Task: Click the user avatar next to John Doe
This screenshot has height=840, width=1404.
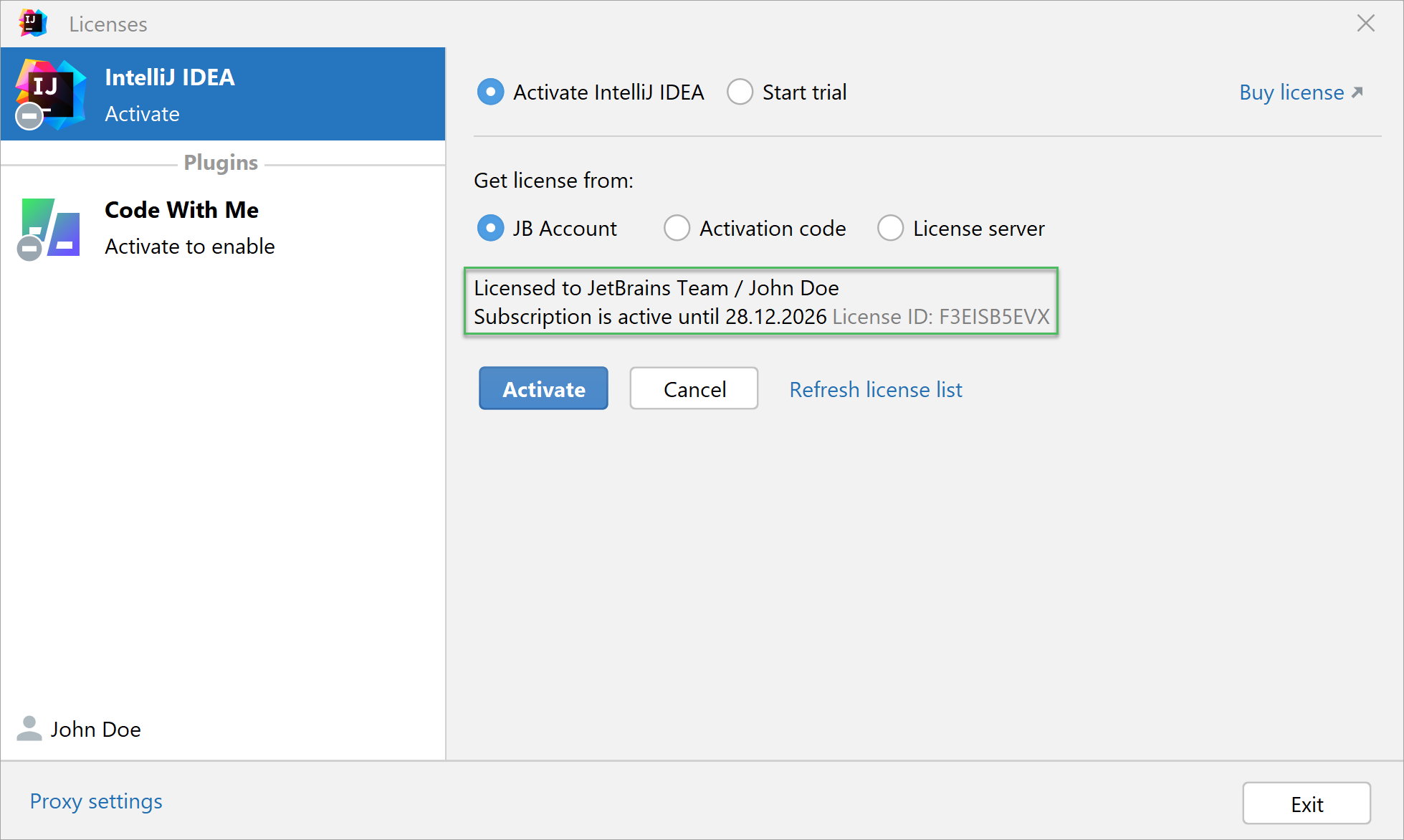Action: click(x=29, y=729)
